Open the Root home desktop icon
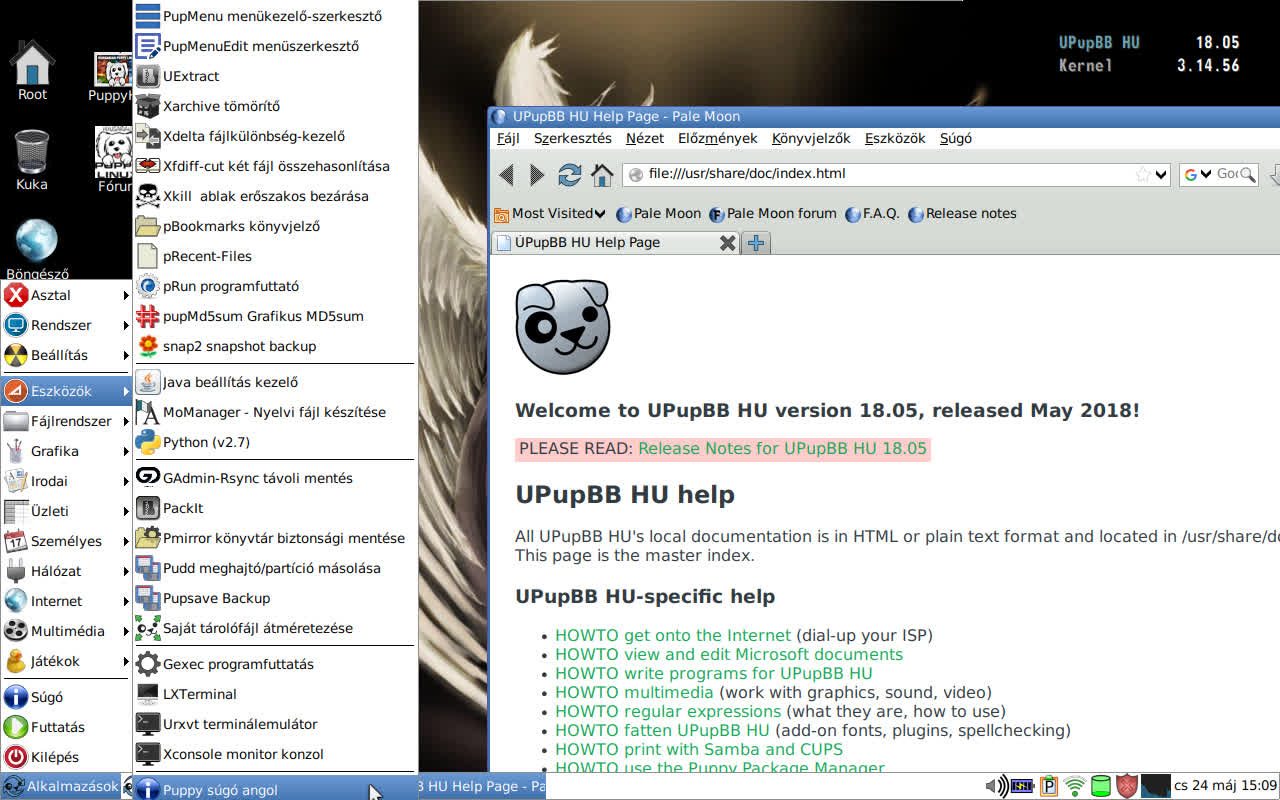 32,70
